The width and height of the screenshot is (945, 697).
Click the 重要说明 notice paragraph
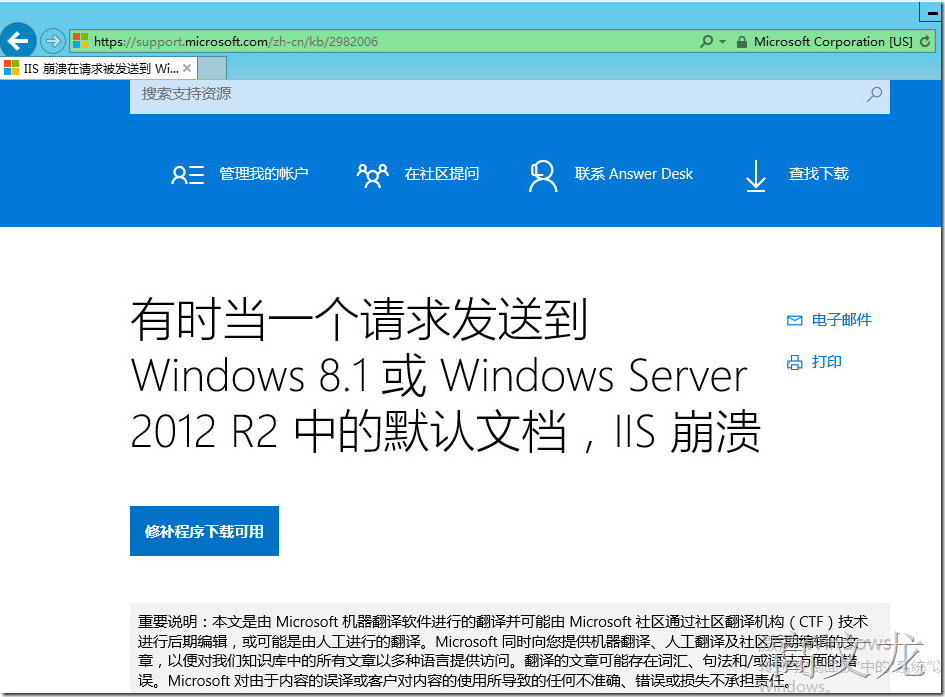point(503,651)
